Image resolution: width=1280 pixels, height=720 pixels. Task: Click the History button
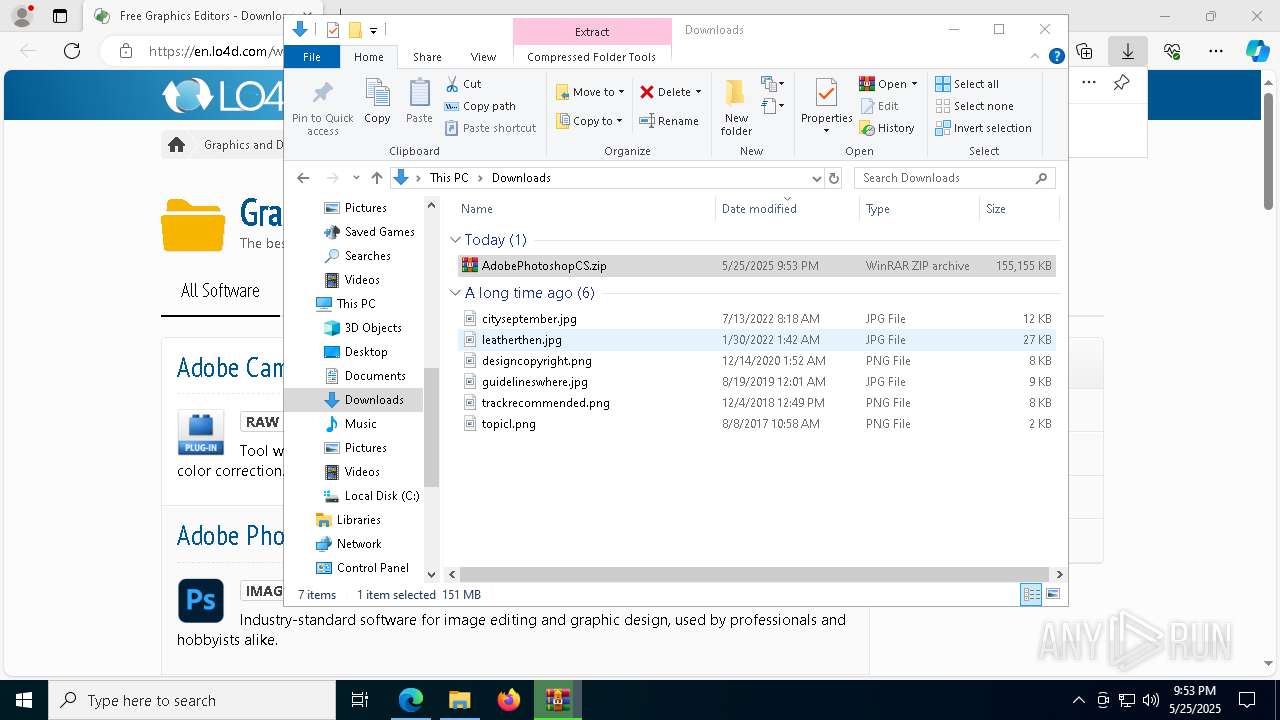point(887,128)
